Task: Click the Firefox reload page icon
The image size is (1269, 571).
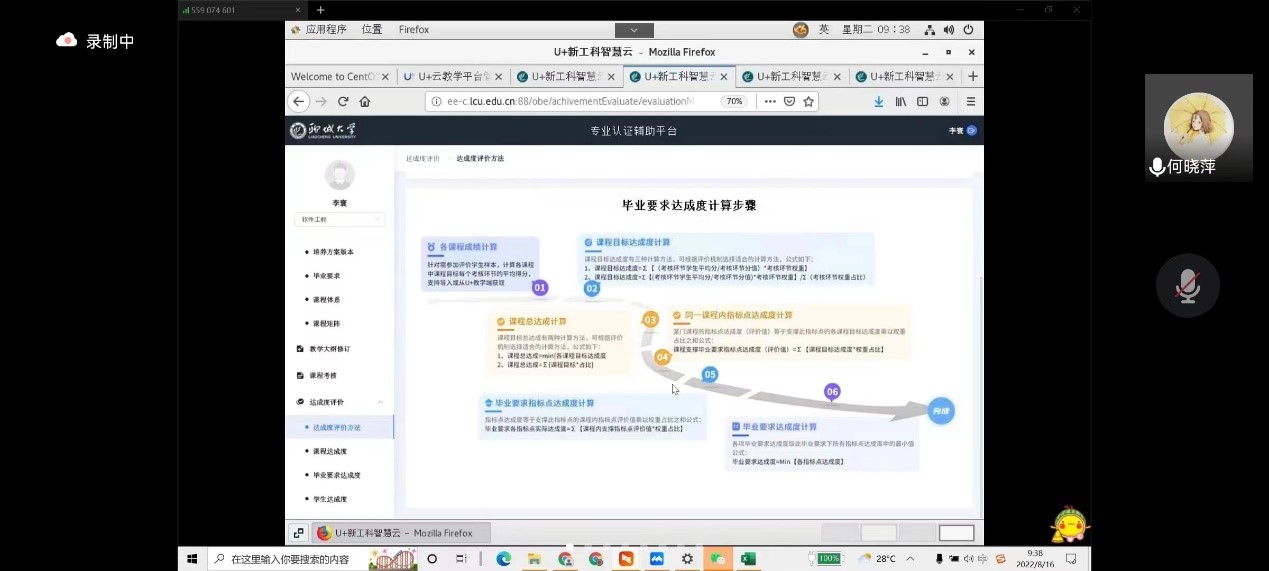Action: coord(343,101)
